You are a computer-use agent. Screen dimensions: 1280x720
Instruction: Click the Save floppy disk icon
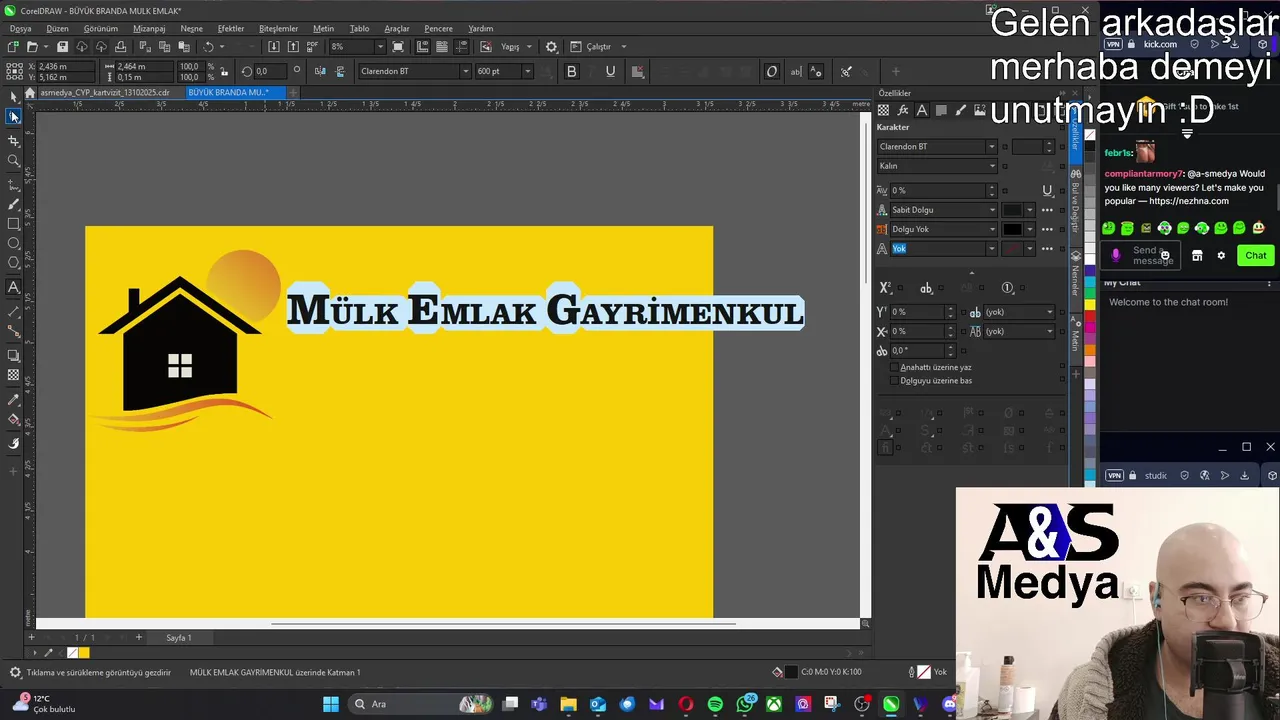click(62, 47)
